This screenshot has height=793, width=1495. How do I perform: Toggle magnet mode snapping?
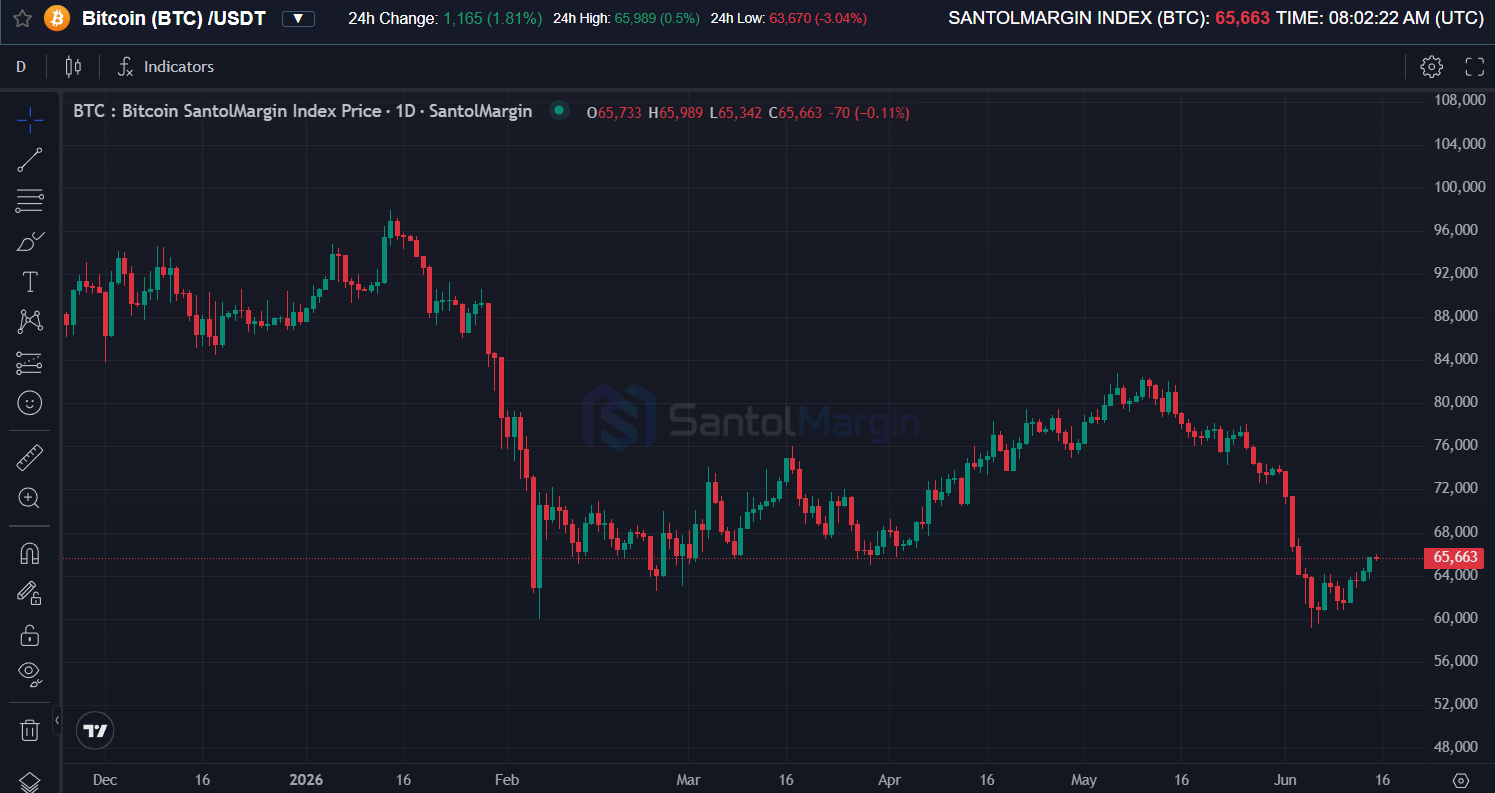pos(30,553)
